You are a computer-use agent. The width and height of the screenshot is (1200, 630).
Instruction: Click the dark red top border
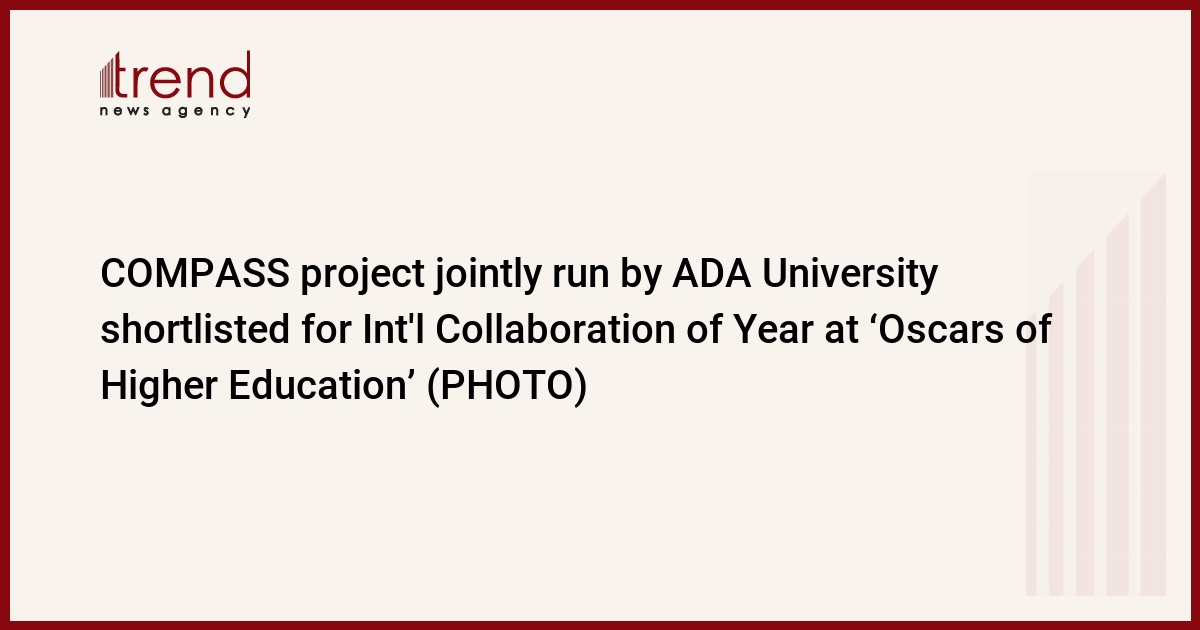point(600,4)
